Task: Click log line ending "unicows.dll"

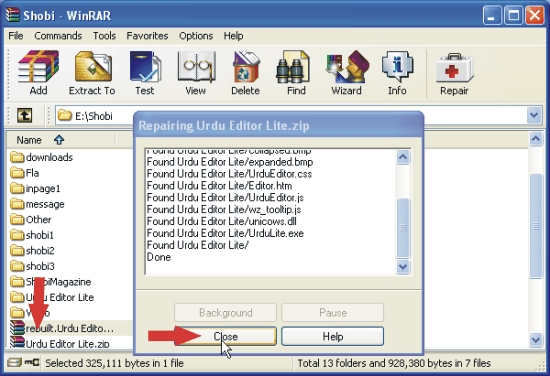Action: tap(222, 222)
